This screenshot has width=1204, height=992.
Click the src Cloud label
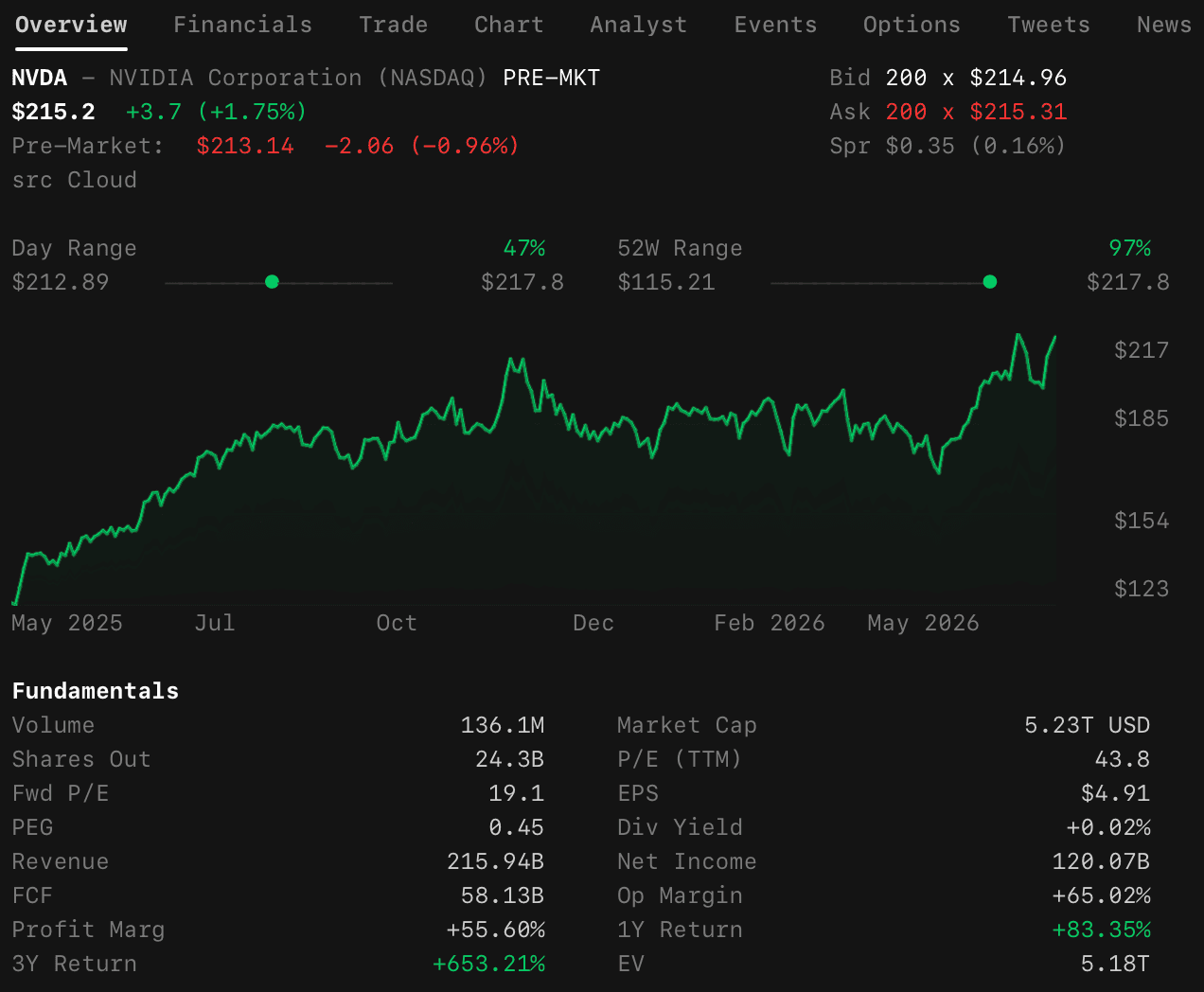[74, 180]
